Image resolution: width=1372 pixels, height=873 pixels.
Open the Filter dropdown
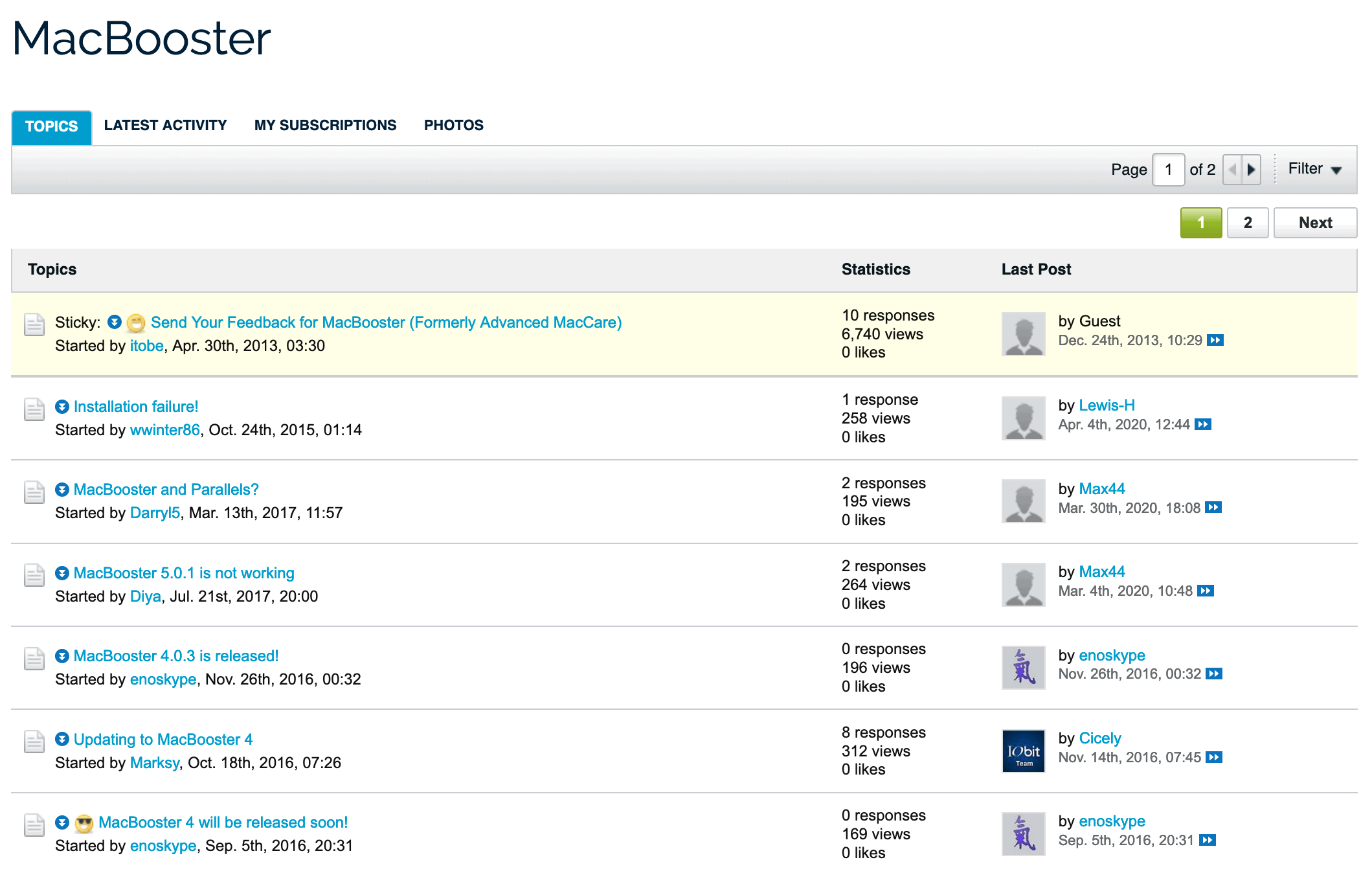1313,168
